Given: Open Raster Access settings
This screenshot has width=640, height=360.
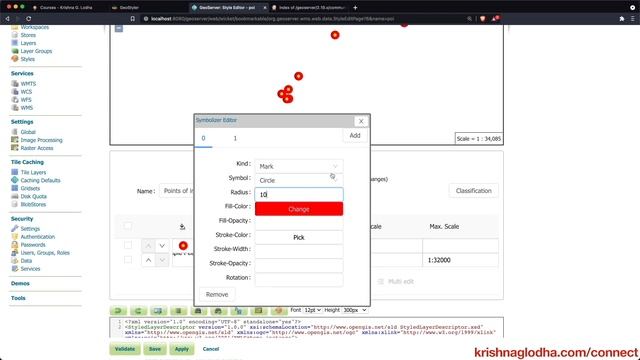Looking at the screenshot, I should (x=37, y=148).
